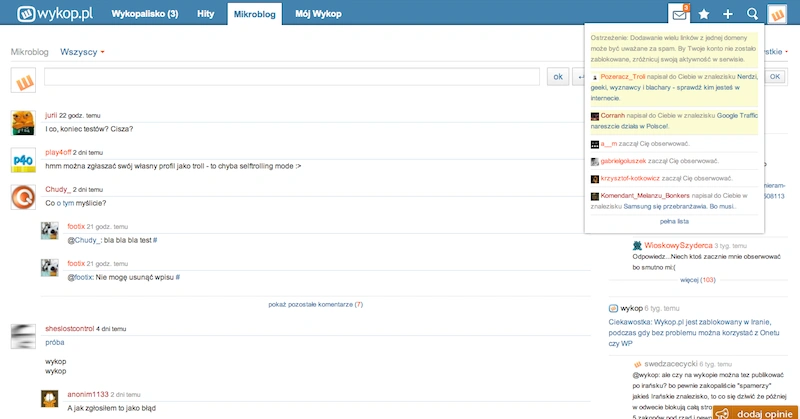Focus the new microblog entry field
The height and width of the screenshot is (419, 800).
click(x=292, y=77)
